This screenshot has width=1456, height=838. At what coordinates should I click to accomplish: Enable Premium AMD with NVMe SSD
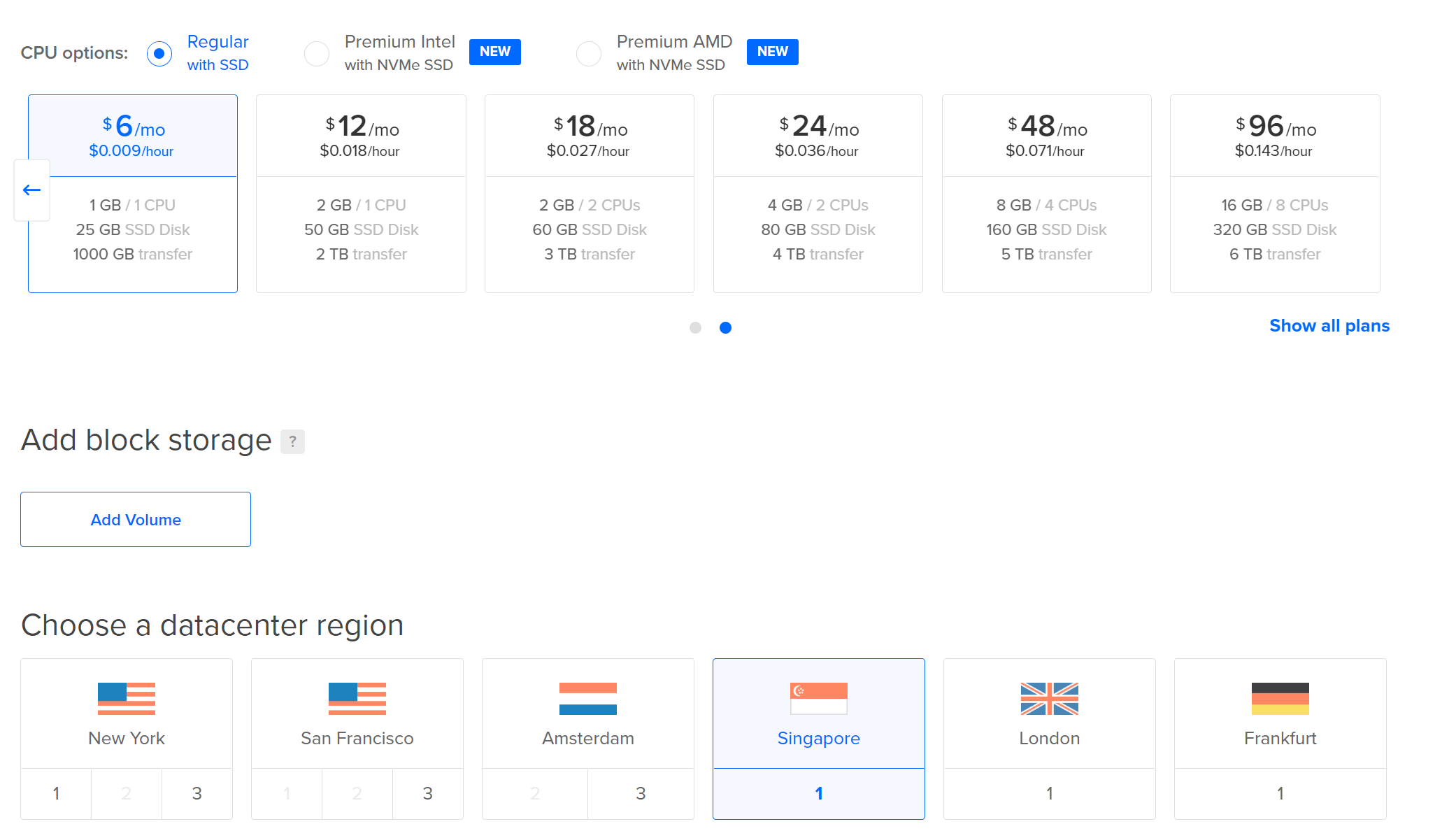tap(589, 53)
